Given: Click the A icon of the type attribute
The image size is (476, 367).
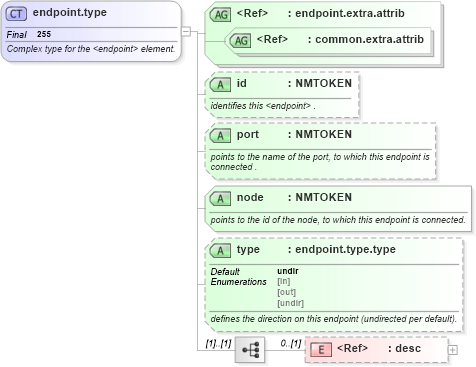Looking at the screenshot, I should pyautogui.click(x=220, y=251).
